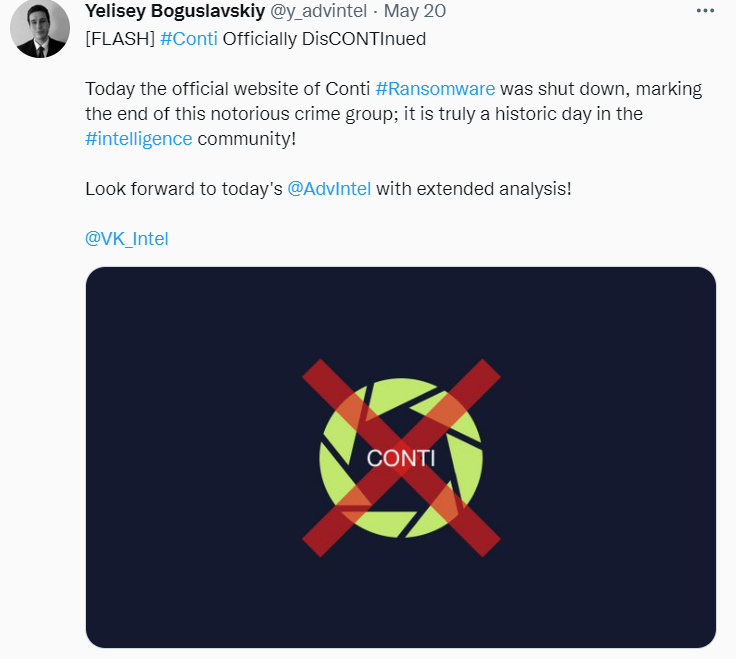Click the "Officially DisCONTInued" headline text
The image size is (736, 659).
click(x=324, y=39)
